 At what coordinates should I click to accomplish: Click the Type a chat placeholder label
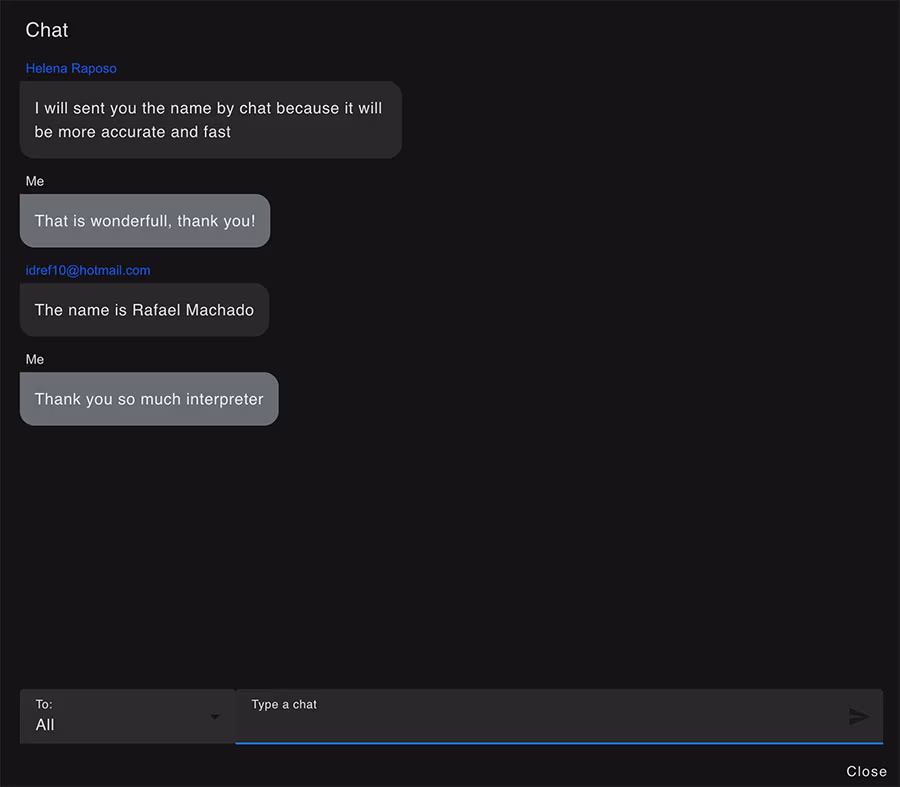(x=284, y=704)
